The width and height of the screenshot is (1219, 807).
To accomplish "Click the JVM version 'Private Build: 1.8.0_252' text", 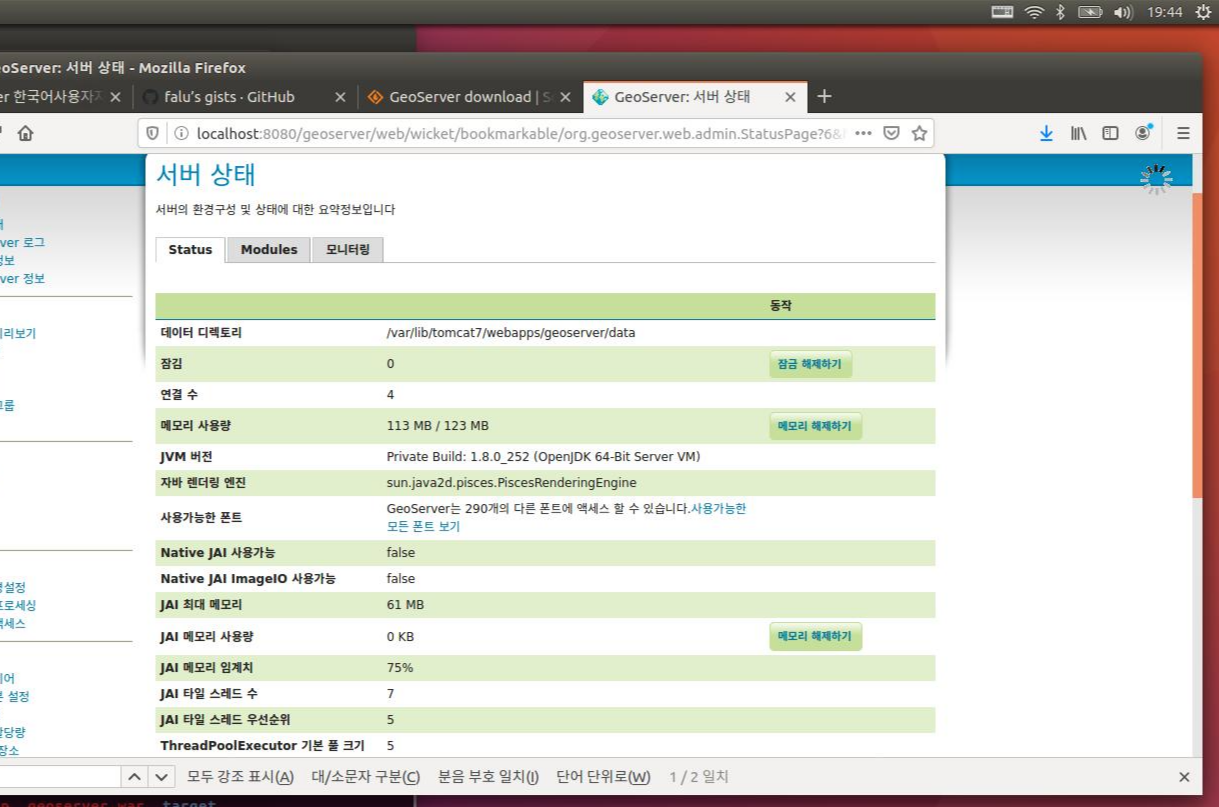I will [543, 457].
